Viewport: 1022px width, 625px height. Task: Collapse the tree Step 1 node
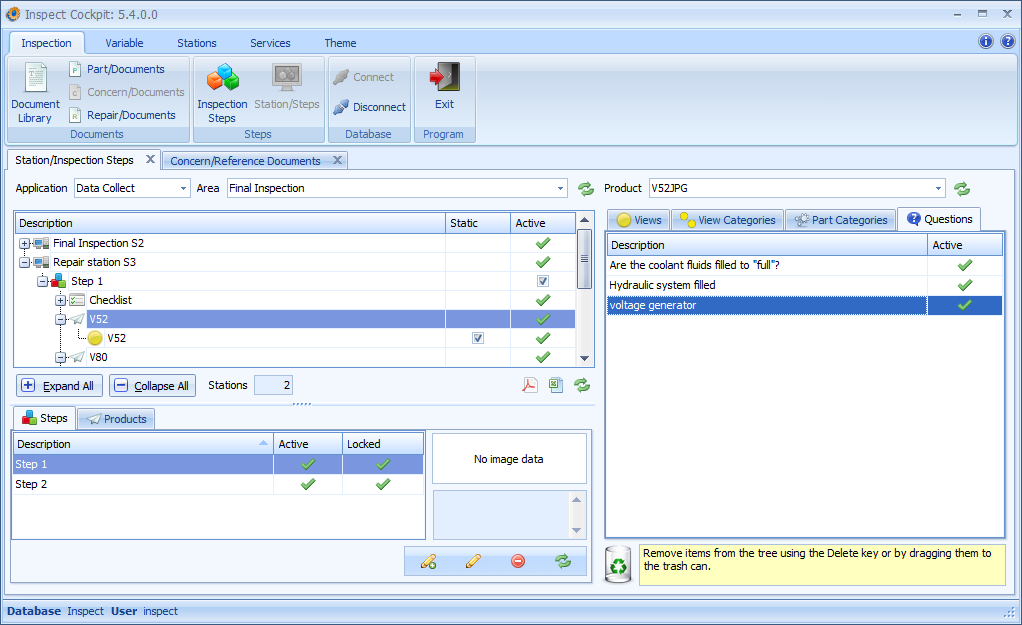click(42, 282)
